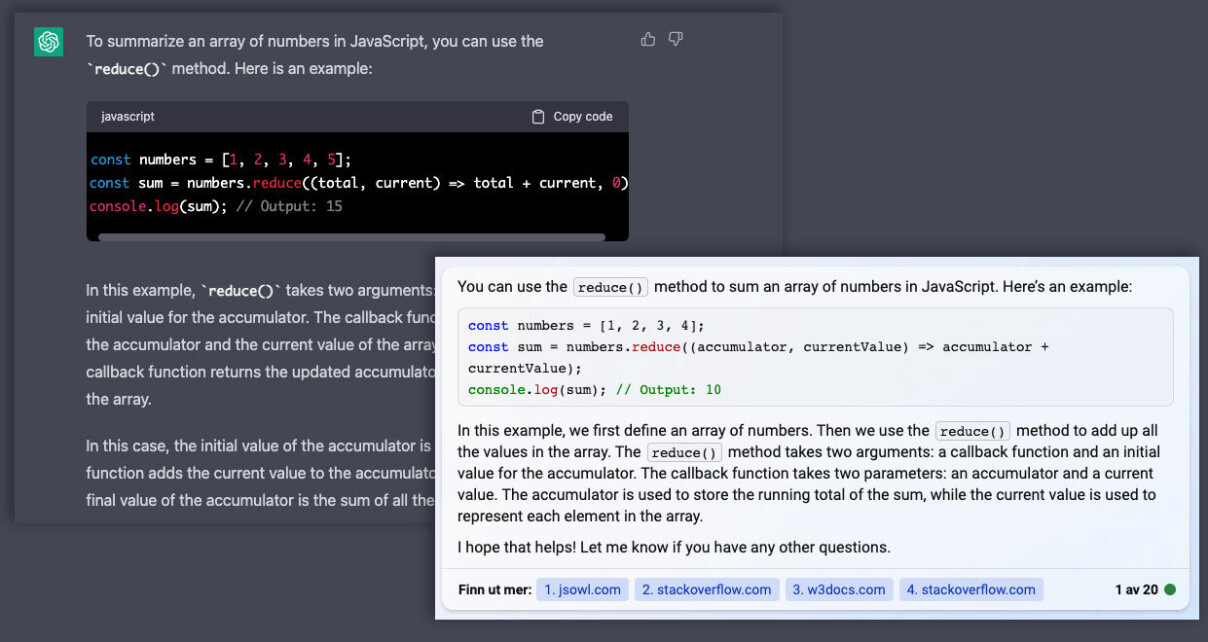Click the 'console.log(sum); // Output: 15' line
The height and width of the screenshot is (642, 1208).
coord(216,206)
